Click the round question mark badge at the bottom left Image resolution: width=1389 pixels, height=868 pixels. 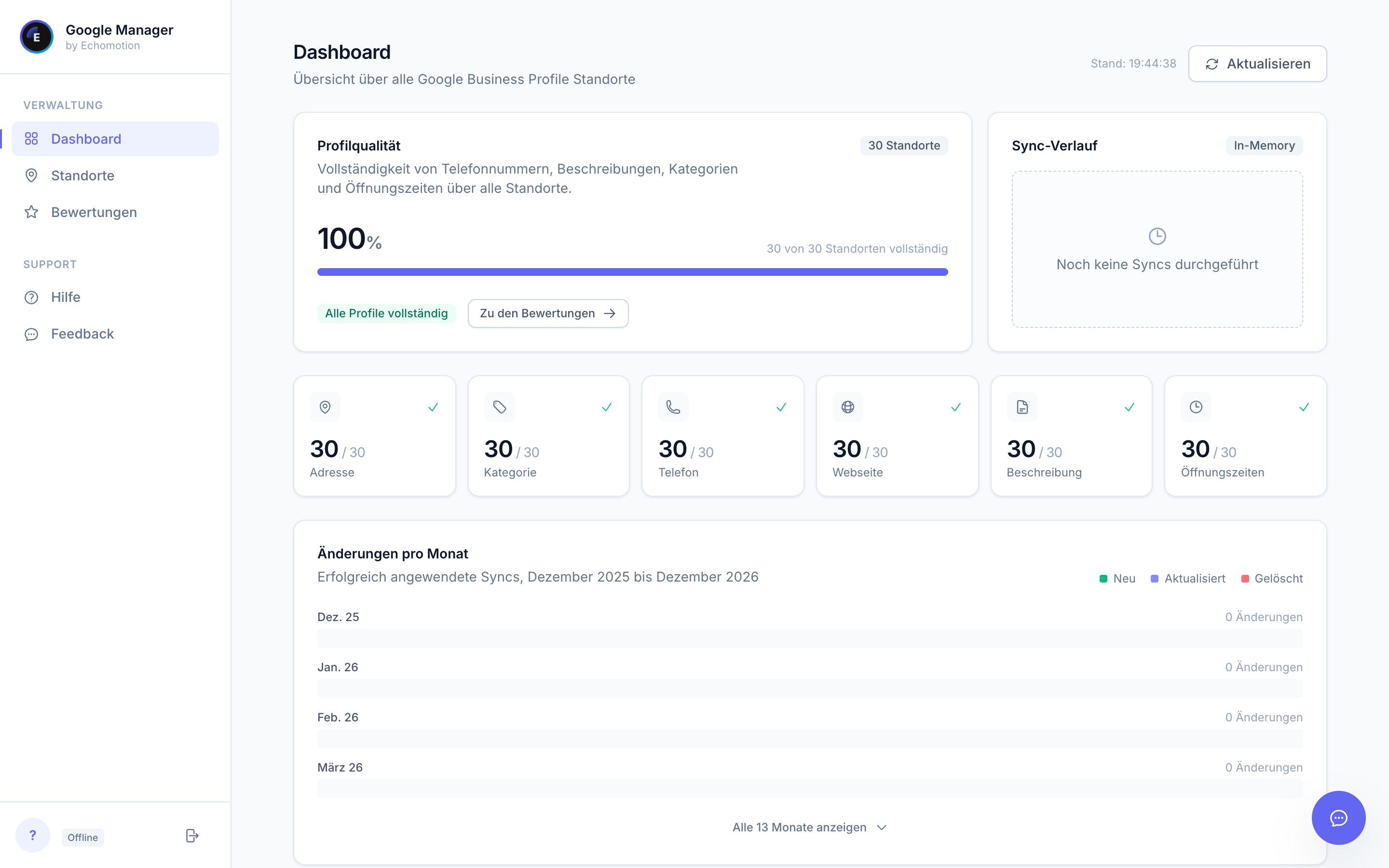point(33,835)
